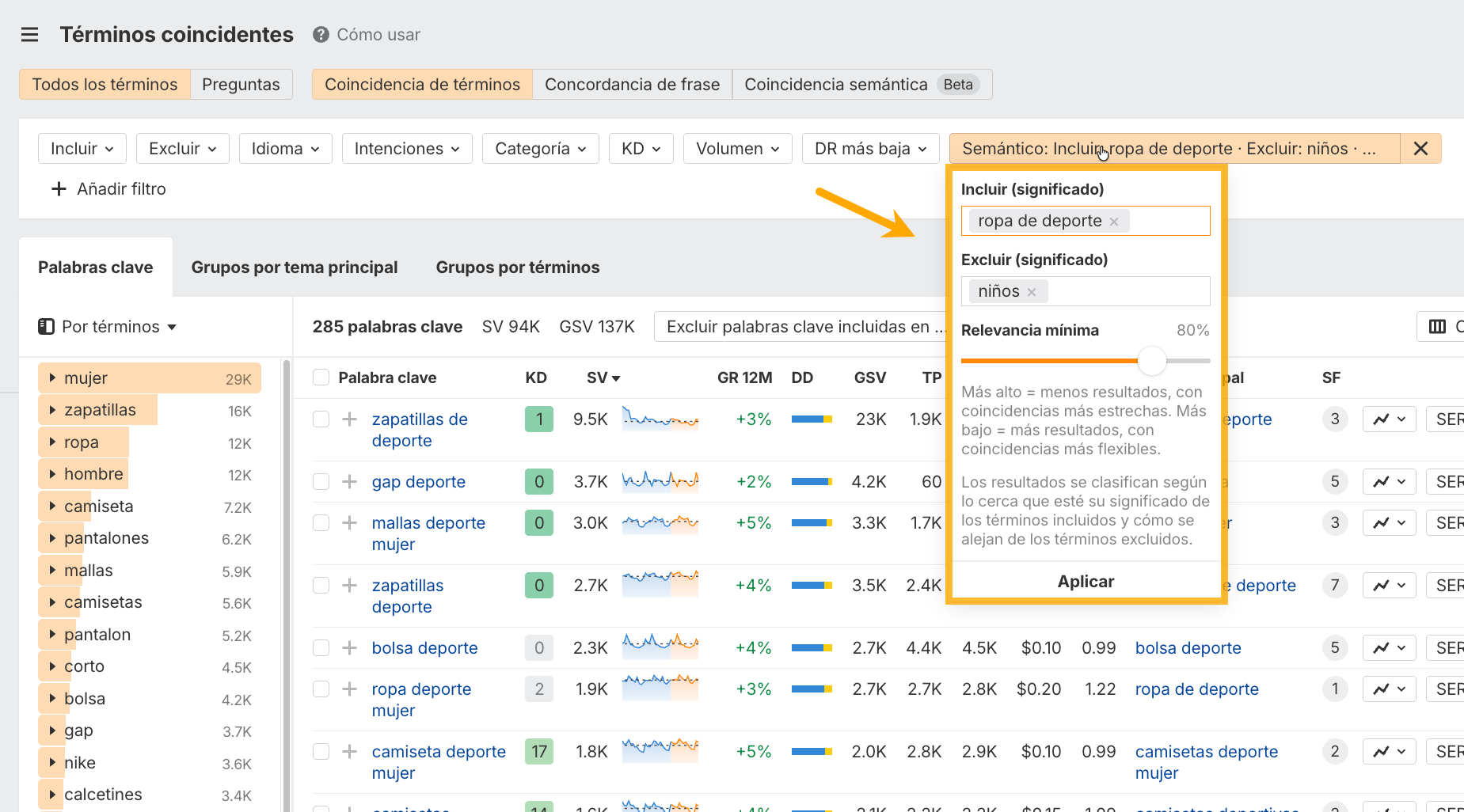Switch to Grupos por términos tab

click(x=518, y=268)
